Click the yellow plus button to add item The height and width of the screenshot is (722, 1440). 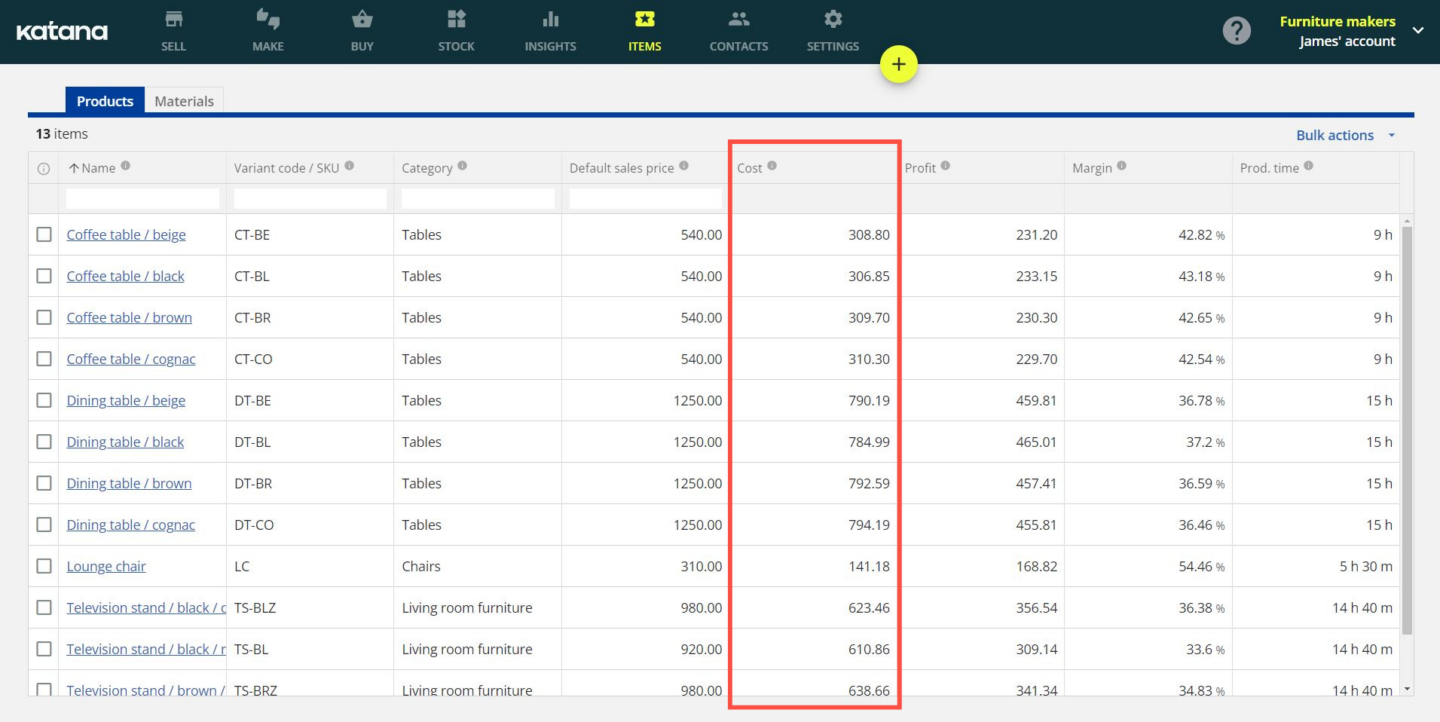click(898, 63)
